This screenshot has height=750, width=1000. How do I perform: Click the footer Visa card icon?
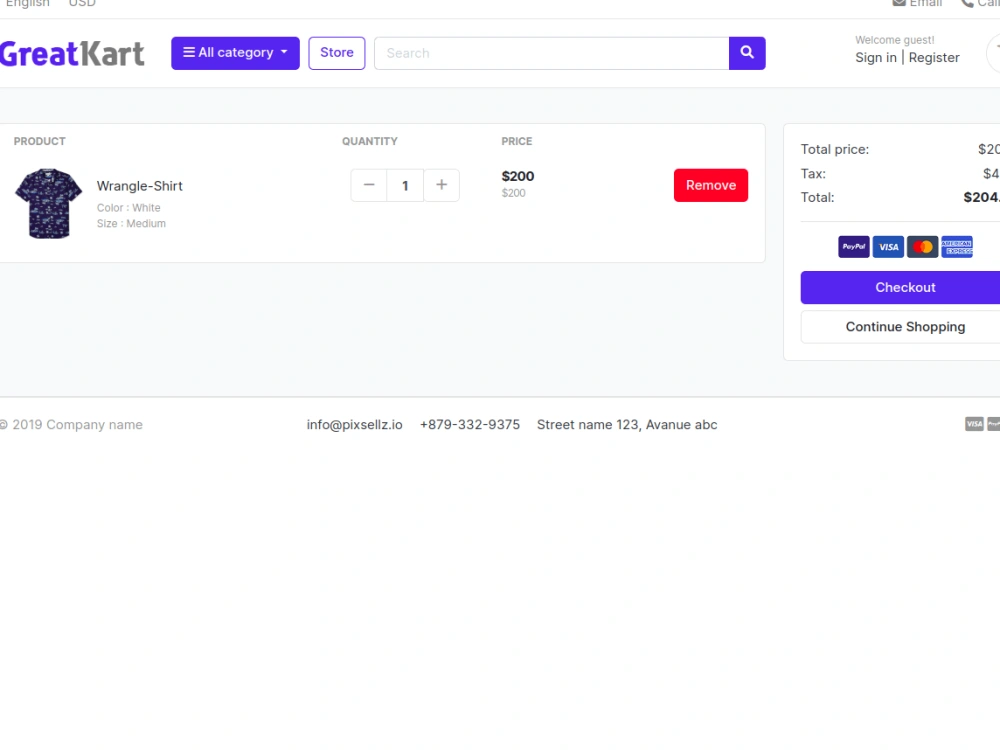point(974,424)
